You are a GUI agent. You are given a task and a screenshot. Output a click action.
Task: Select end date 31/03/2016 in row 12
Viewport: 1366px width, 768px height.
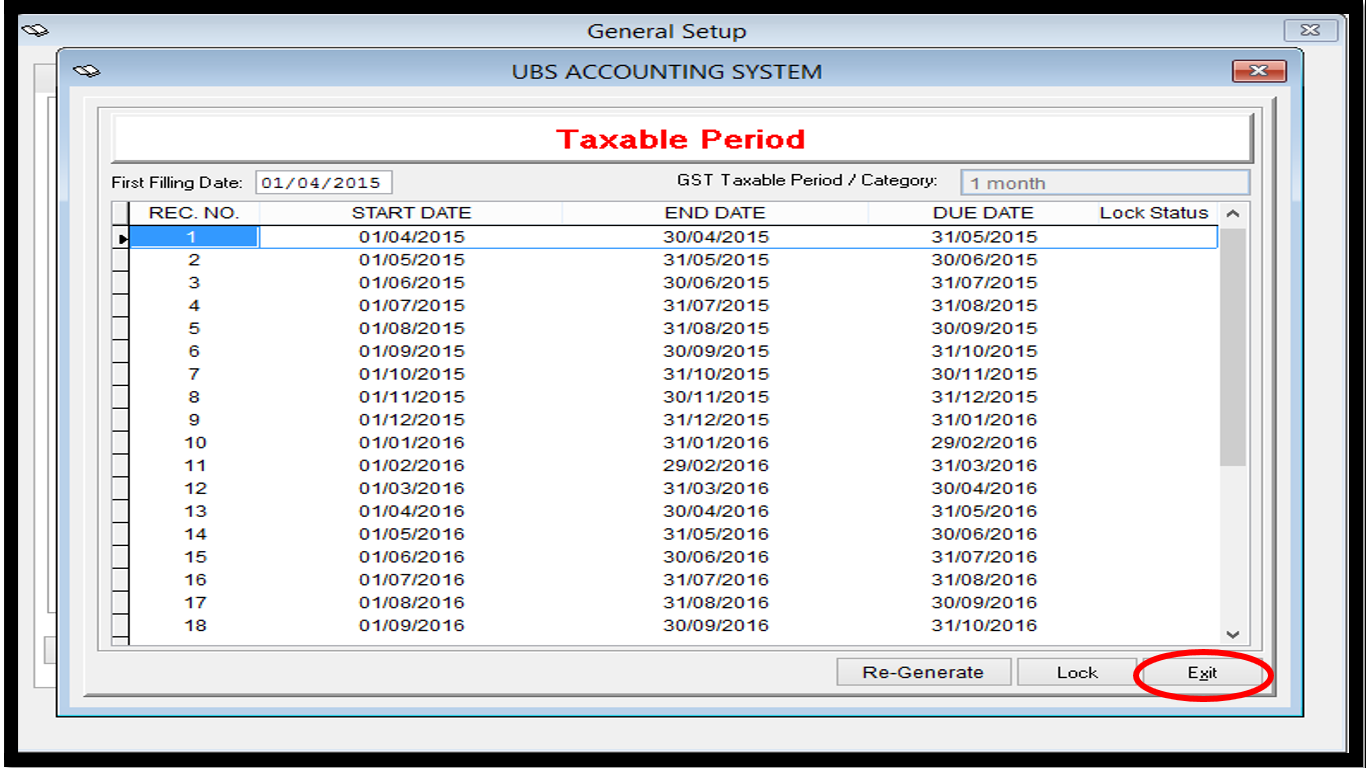coord(716,489)
